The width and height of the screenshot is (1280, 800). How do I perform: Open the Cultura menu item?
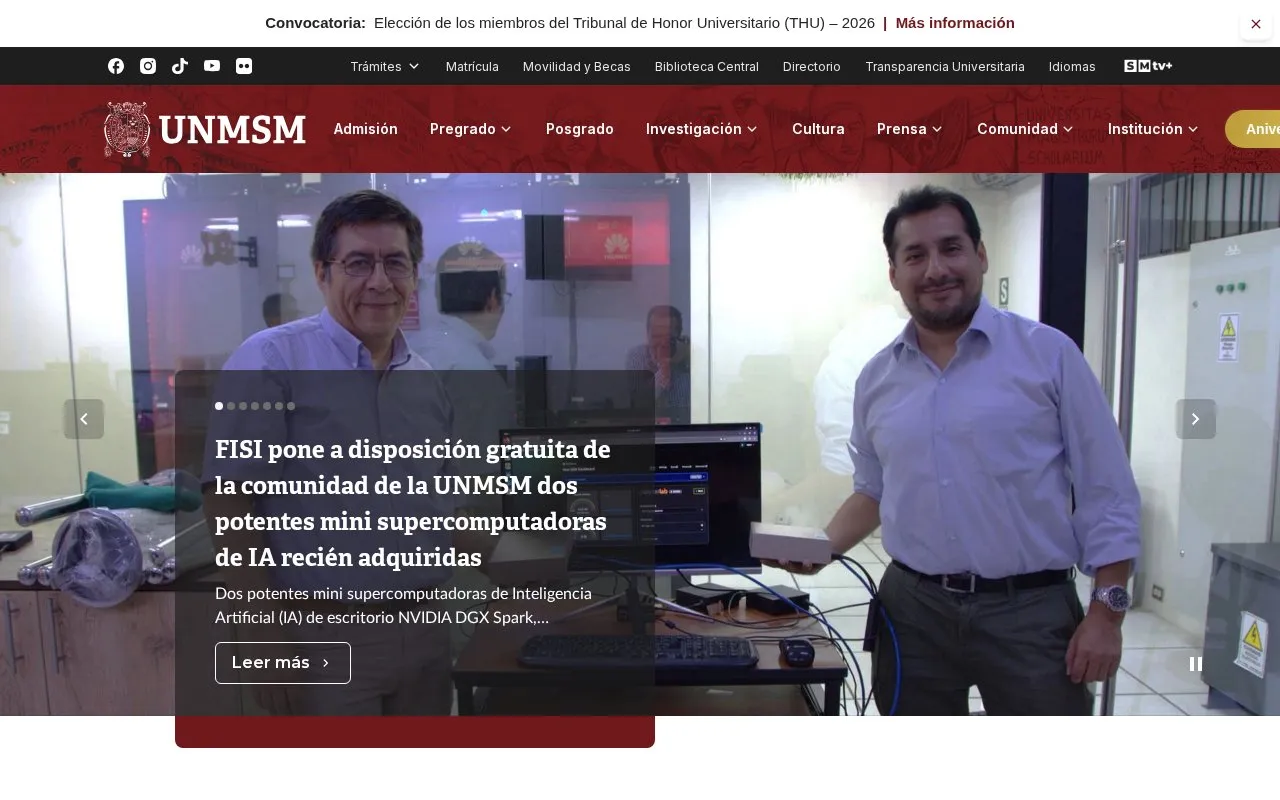click(x=818, y=129)
